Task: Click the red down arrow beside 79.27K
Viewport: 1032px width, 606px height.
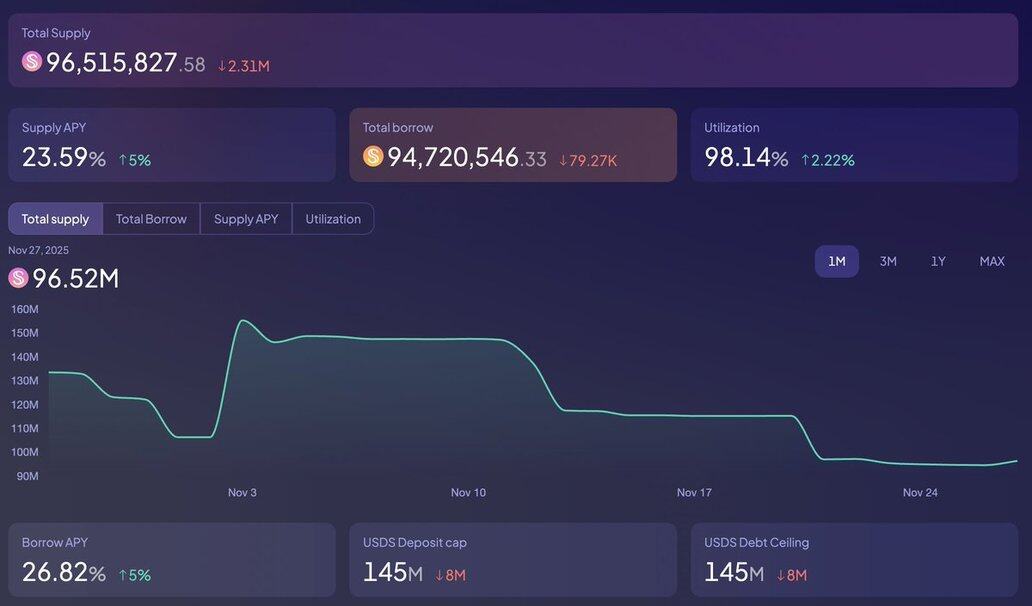Action: coord(563,159)
